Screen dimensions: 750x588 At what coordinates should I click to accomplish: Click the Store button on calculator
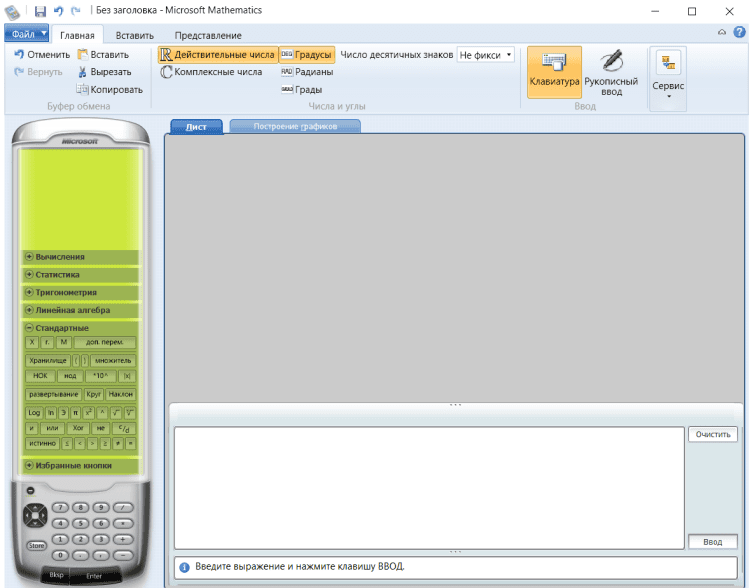coord(36,545)
